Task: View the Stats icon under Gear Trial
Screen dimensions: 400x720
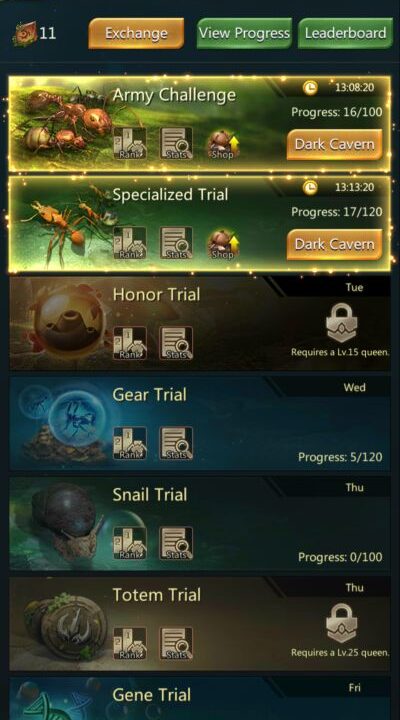Action: pos(176,443)
